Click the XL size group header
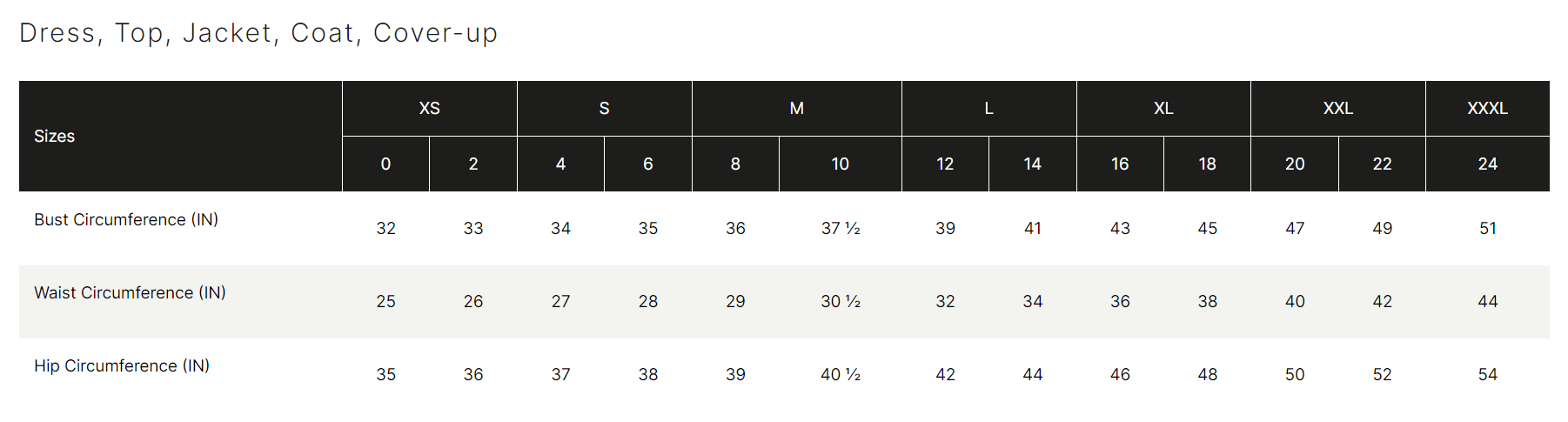 point(1163,109)
